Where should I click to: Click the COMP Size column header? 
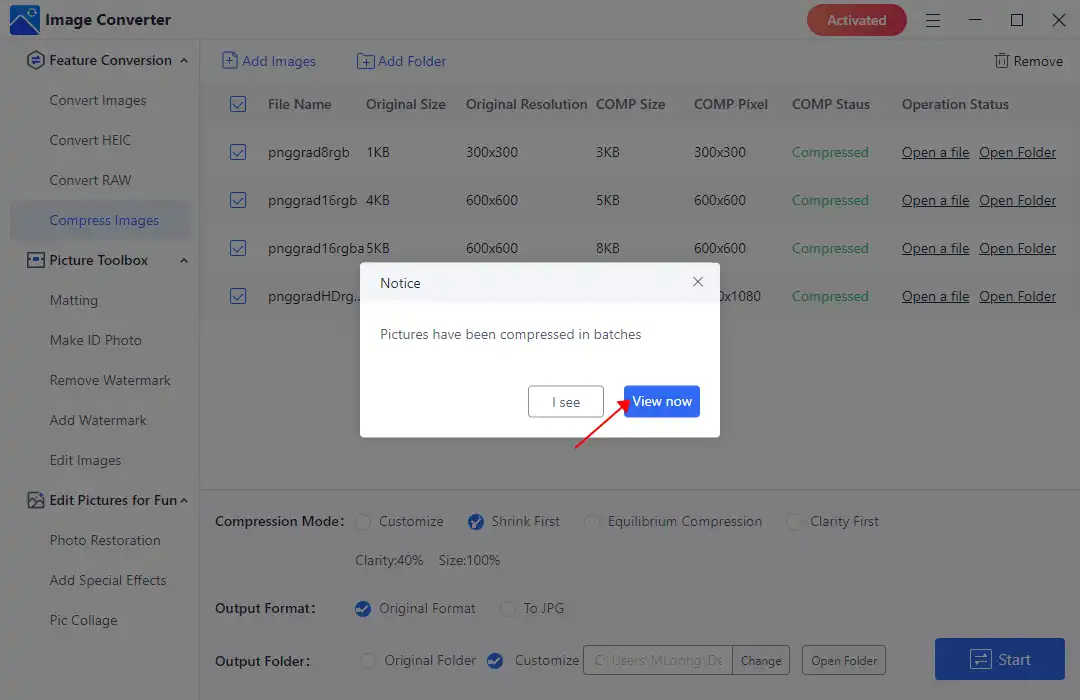[630, 104]
